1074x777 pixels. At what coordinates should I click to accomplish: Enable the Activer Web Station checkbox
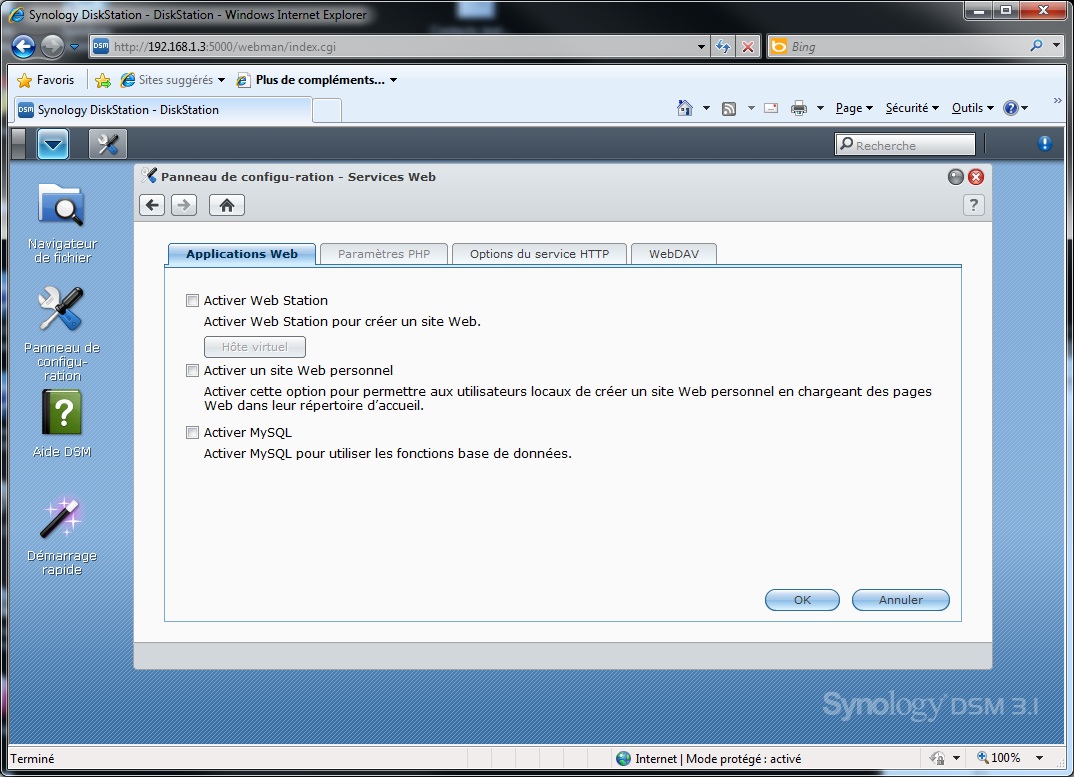tap(192, 300)
